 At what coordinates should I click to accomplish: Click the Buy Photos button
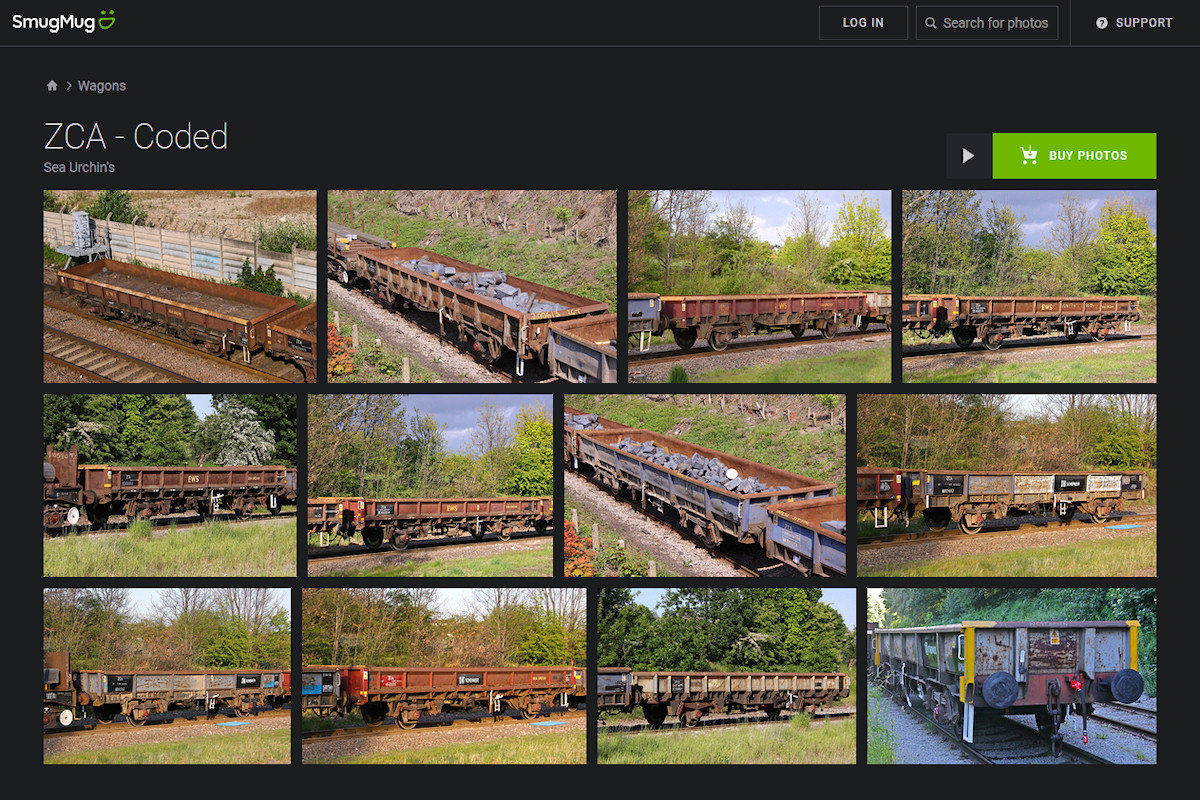pos(1074,156)
